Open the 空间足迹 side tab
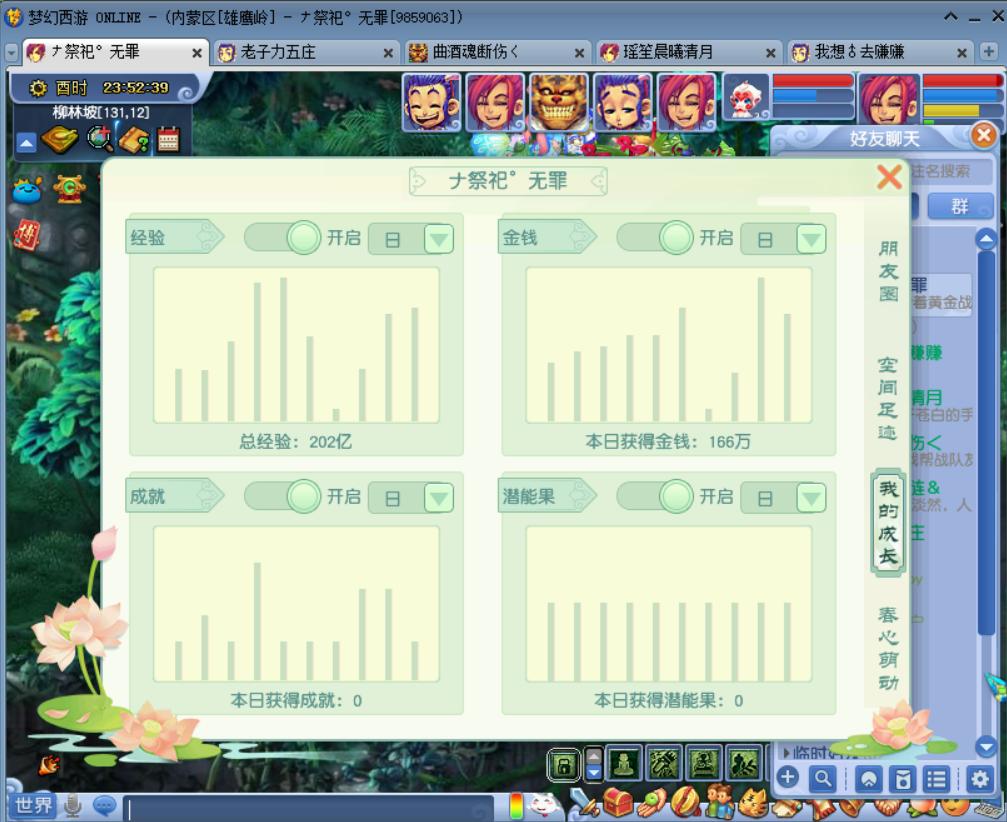This screenshot has width=1007, height=822. (888, 398)
